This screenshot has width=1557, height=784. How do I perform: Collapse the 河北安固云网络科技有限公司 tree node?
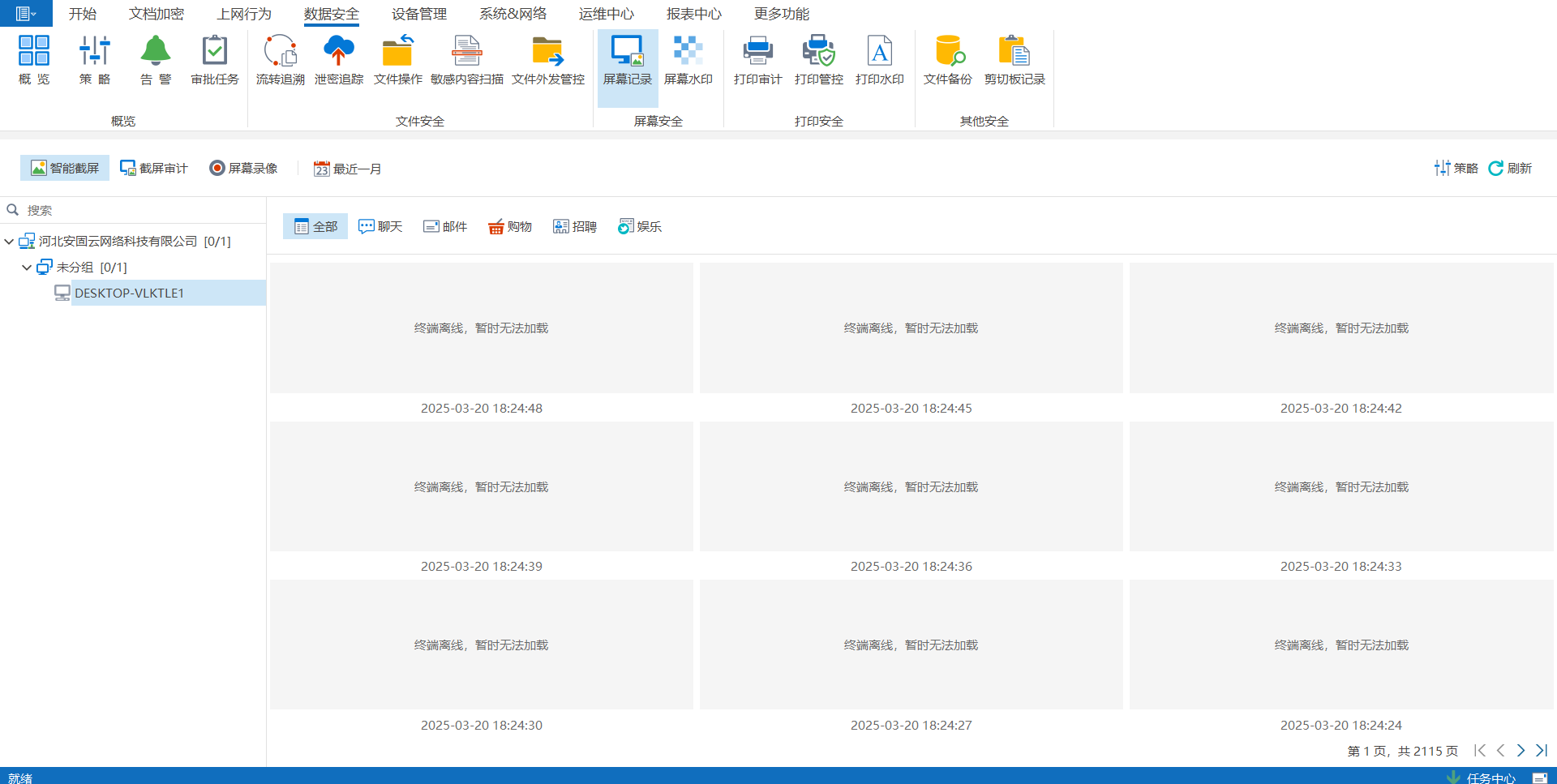(x=9, y=242)
